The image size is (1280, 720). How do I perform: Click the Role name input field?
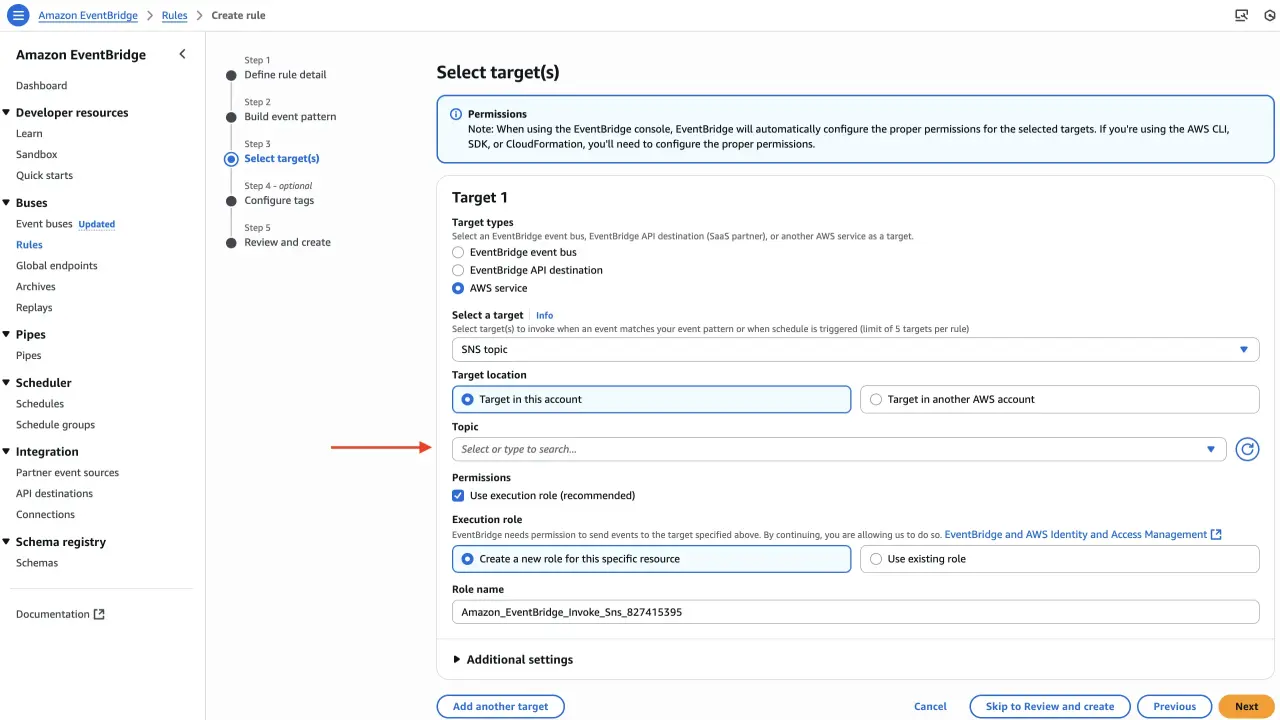tap(855, 612)
